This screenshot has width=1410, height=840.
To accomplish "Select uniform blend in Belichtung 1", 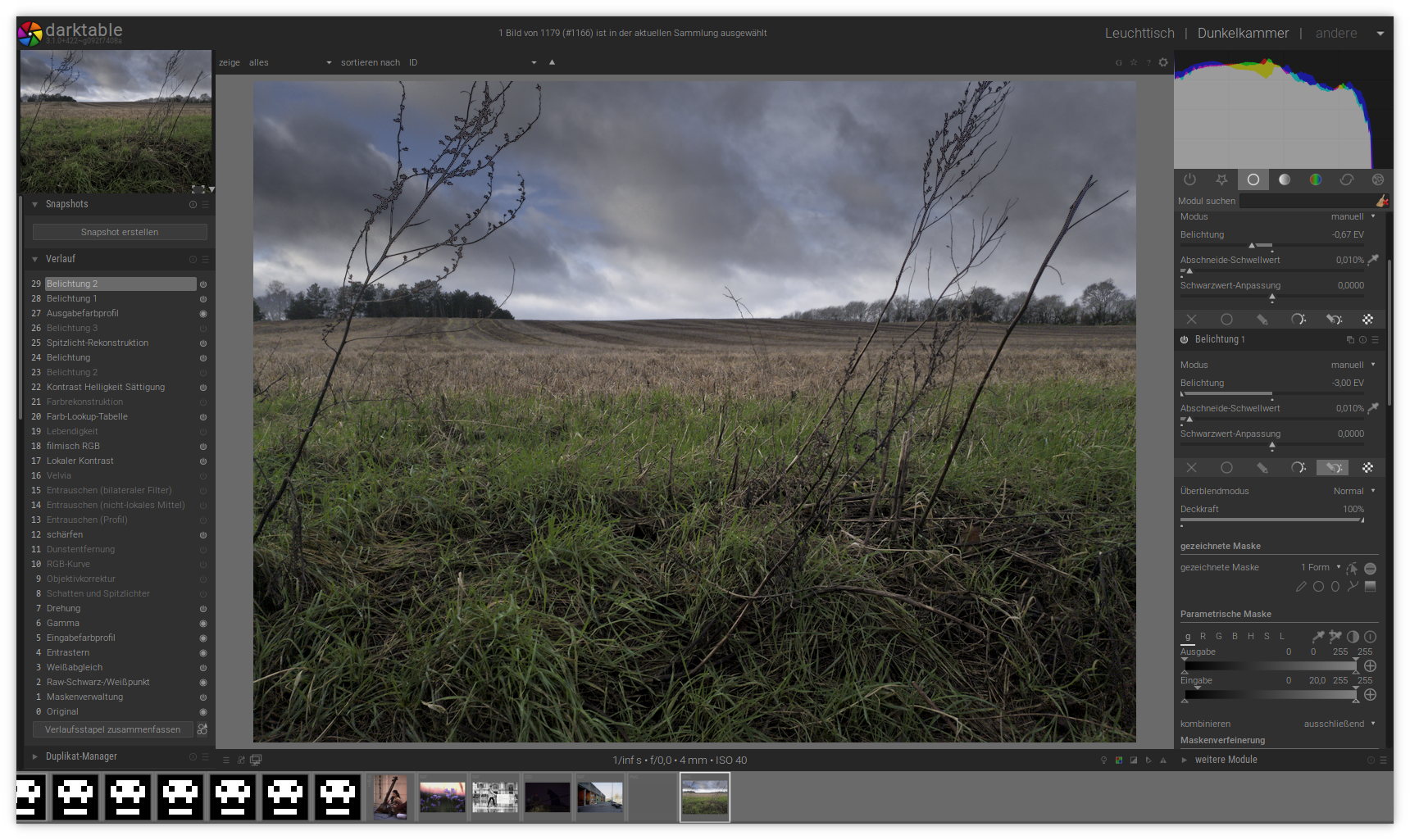I will click(1226, 468).
